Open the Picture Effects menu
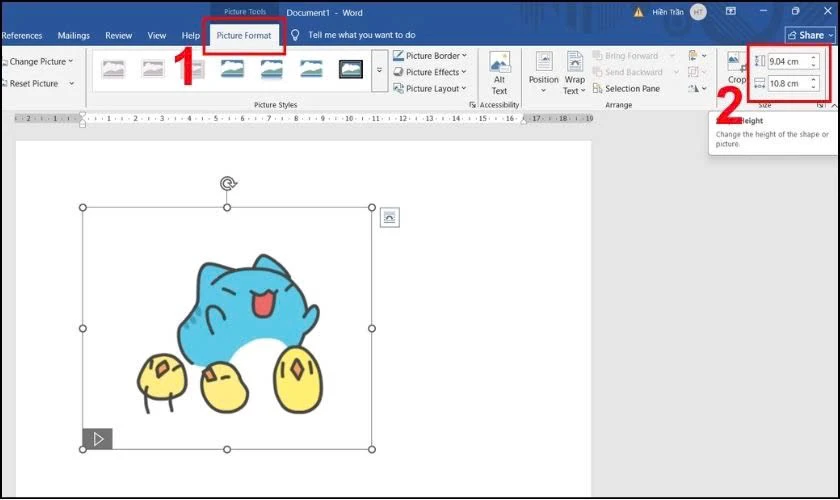 pyautogui.click(x=430, y=72)
